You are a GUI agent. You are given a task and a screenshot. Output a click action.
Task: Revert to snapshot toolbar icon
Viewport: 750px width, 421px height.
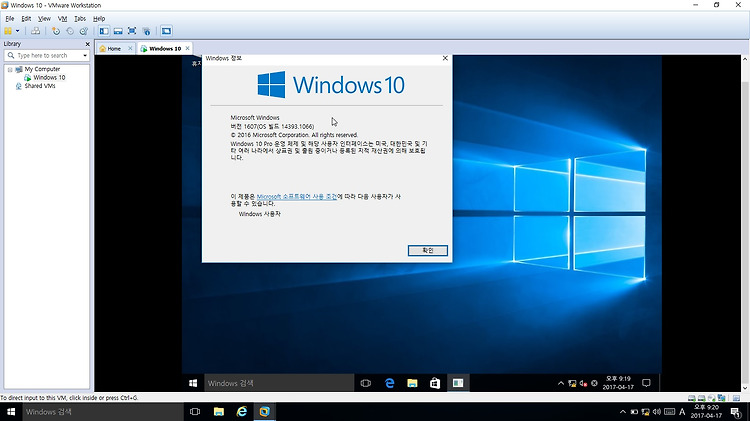click(x=70, y=31)
